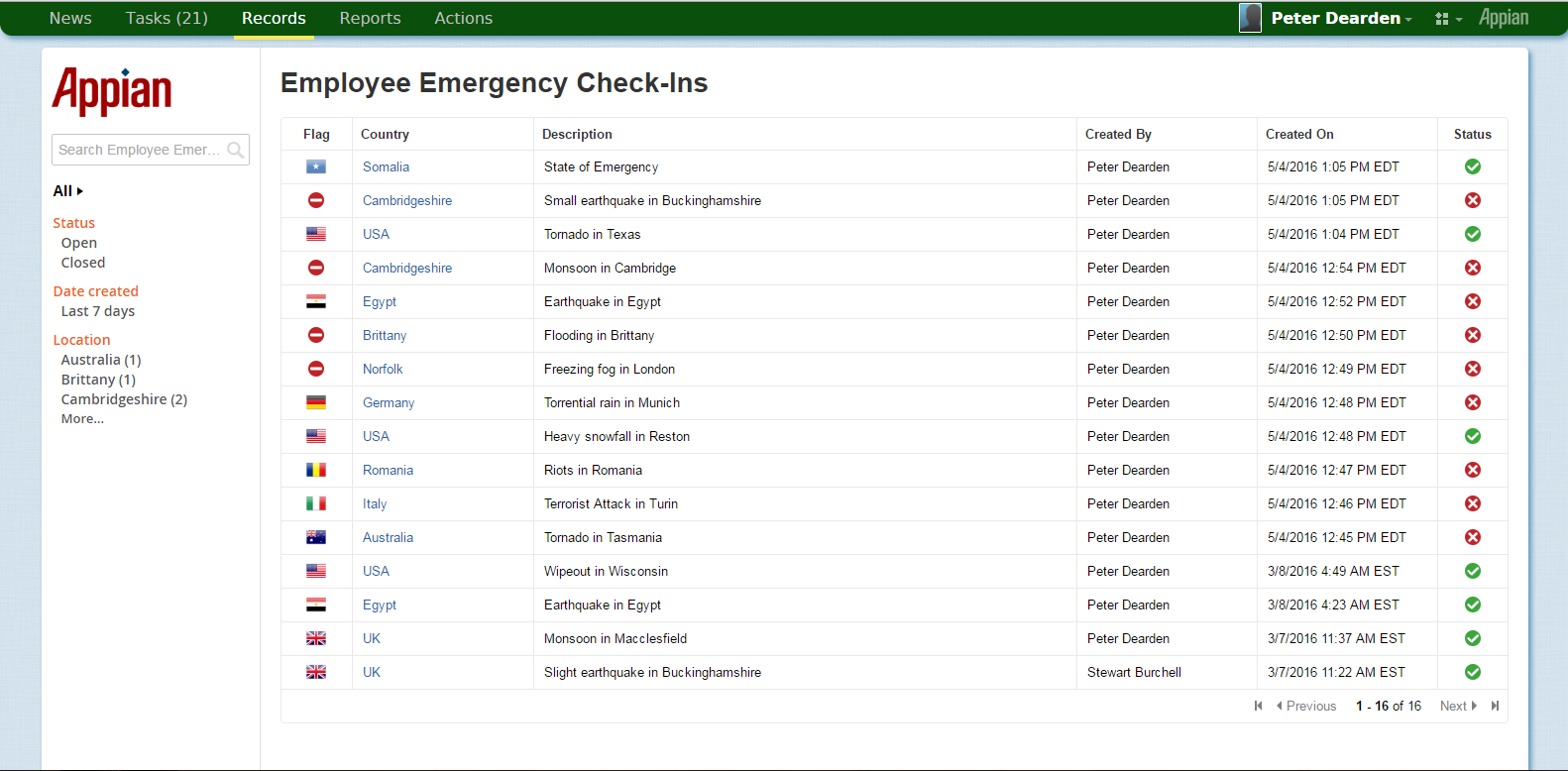Filter by Last 7 days
Image resolution: width=1568 pixels, height=771 pixels.
pos(98,311)
